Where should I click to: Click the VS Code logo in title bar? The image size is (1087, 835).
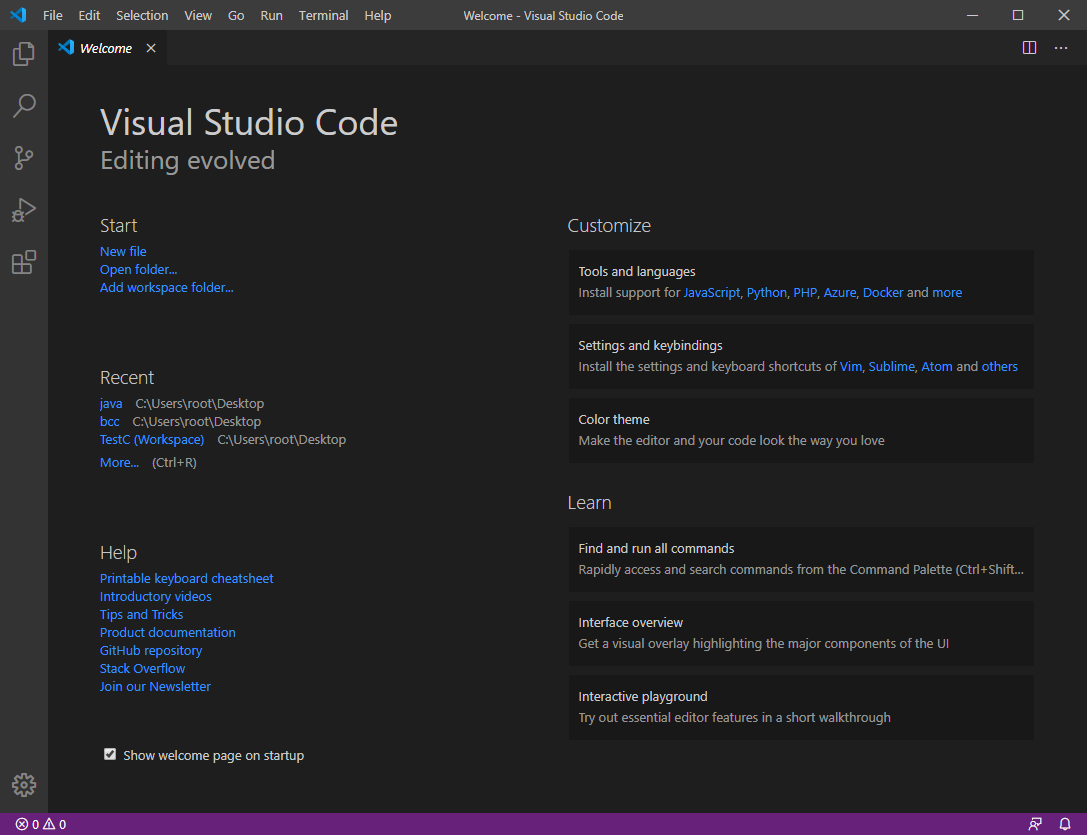tap(18, 15)
